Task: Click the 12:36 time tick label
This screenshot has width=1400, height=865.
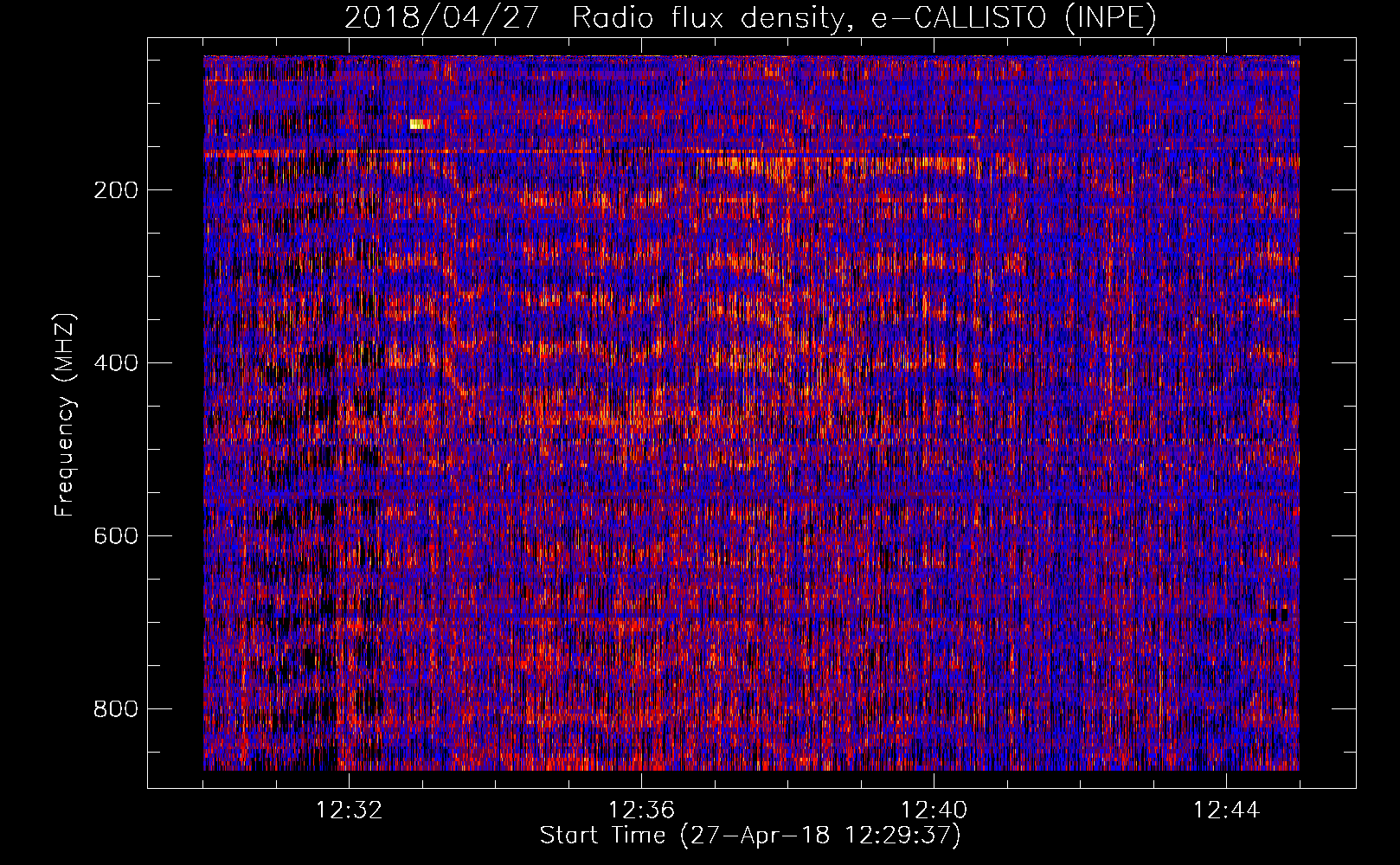Action: coord(641,811)
